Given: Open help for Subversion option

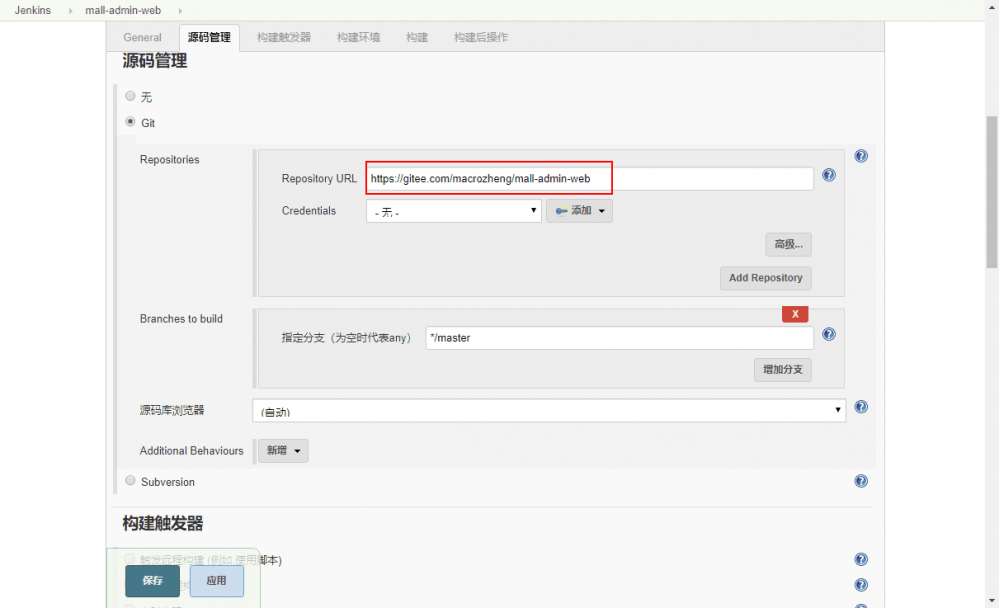Looking at the screenshot, I should 860,480.
